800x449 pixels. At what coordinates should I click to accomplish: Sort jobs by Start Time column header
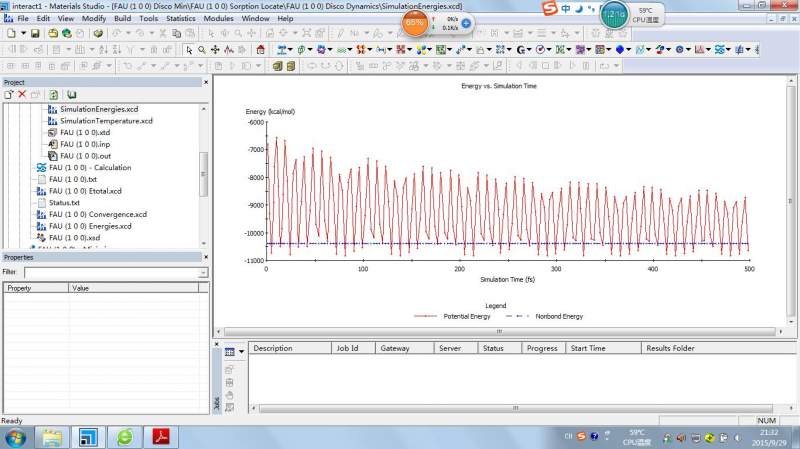coord(588,349)
